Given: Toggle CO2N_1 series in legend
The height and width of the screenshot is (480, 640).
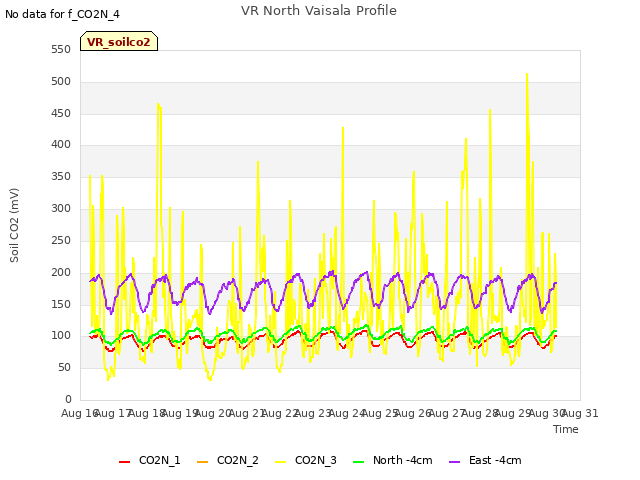Looking at the screenshot, I should (149, 460).
